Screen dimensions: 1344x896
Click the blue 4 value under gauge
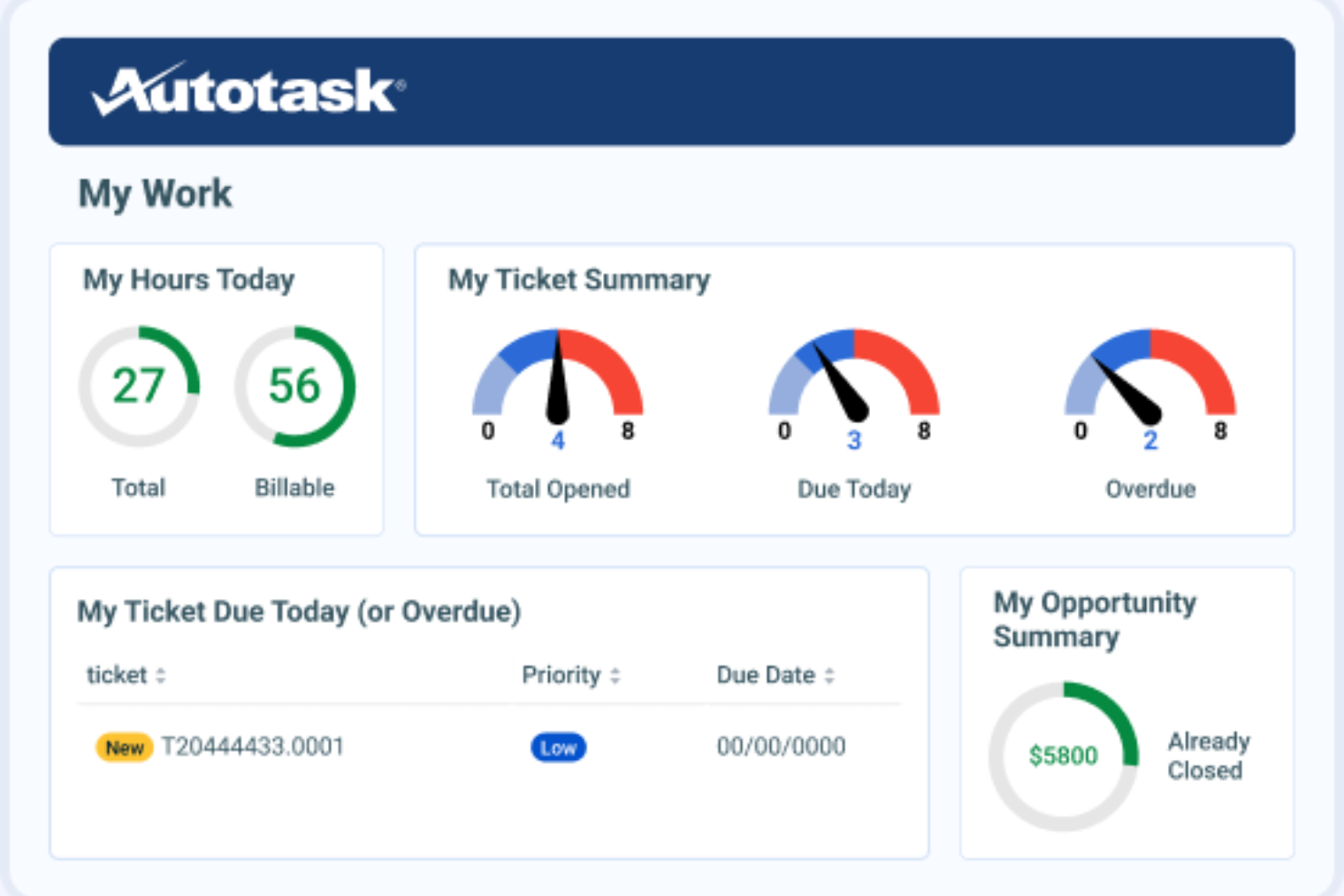click(x=558, y=441)
